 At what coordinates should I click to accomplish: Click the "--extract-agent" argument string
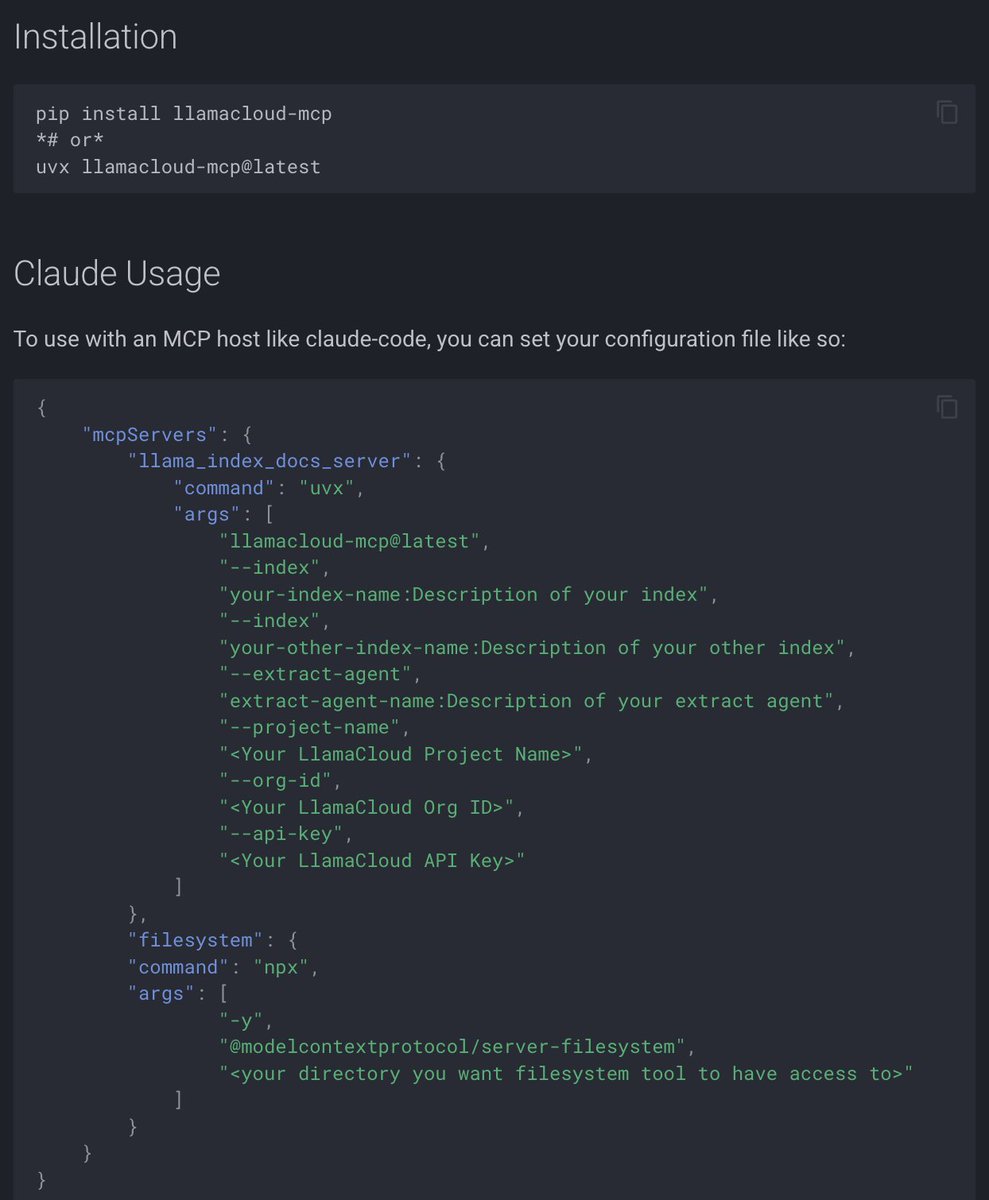(314, 674)
